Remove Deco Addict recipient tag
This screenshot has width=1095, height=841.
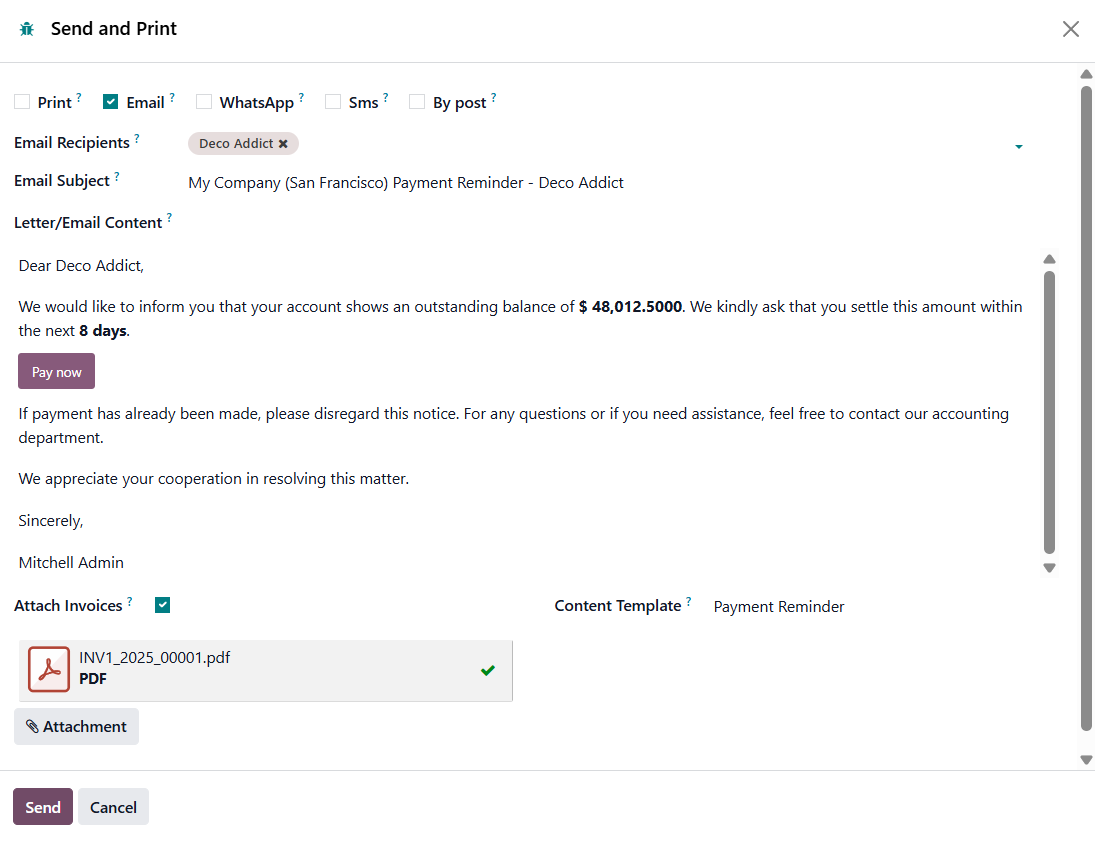pos(283,144)
